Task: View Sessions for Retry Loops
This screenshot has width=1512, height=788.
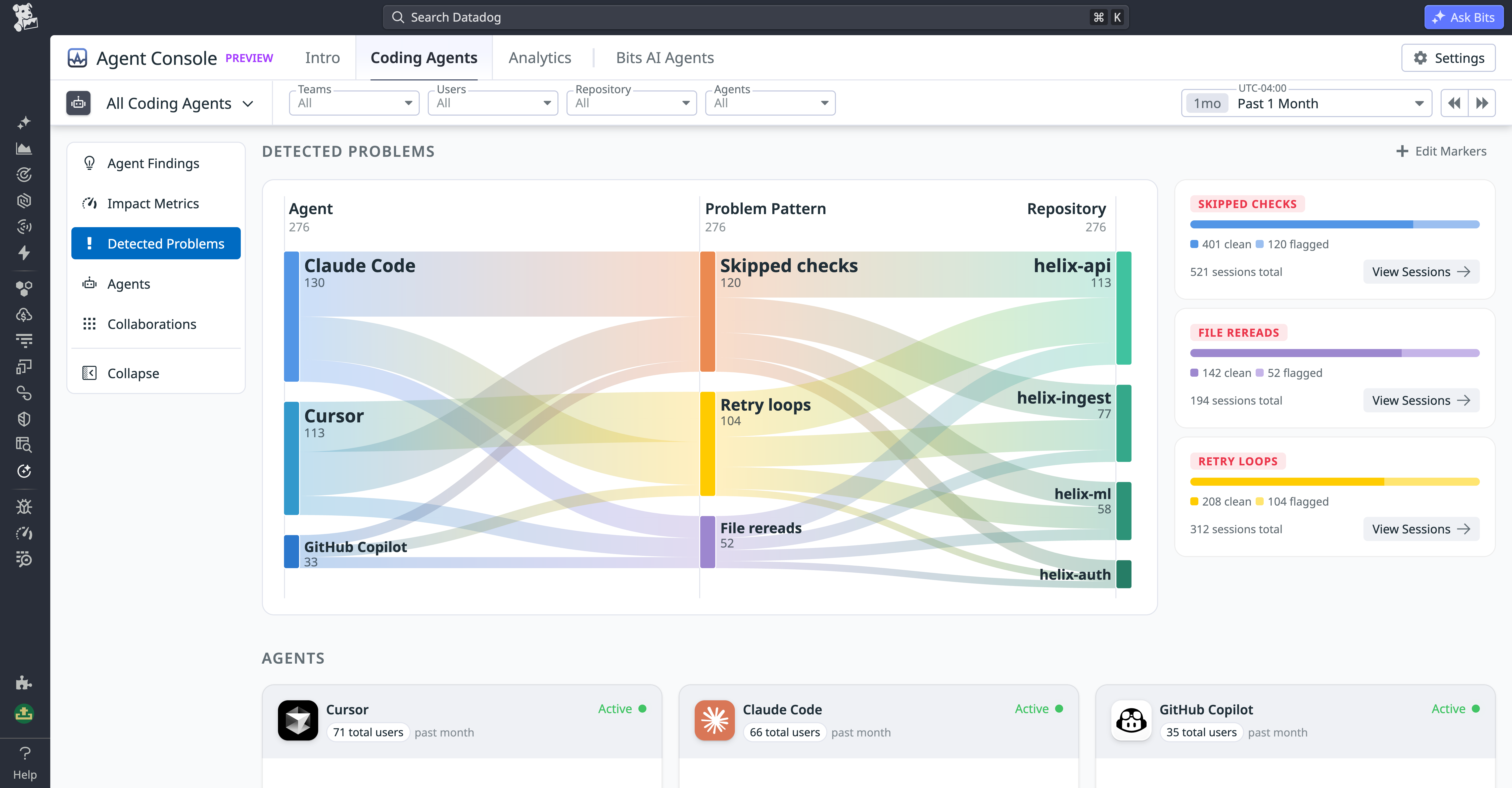Action: click(1421, 529)
